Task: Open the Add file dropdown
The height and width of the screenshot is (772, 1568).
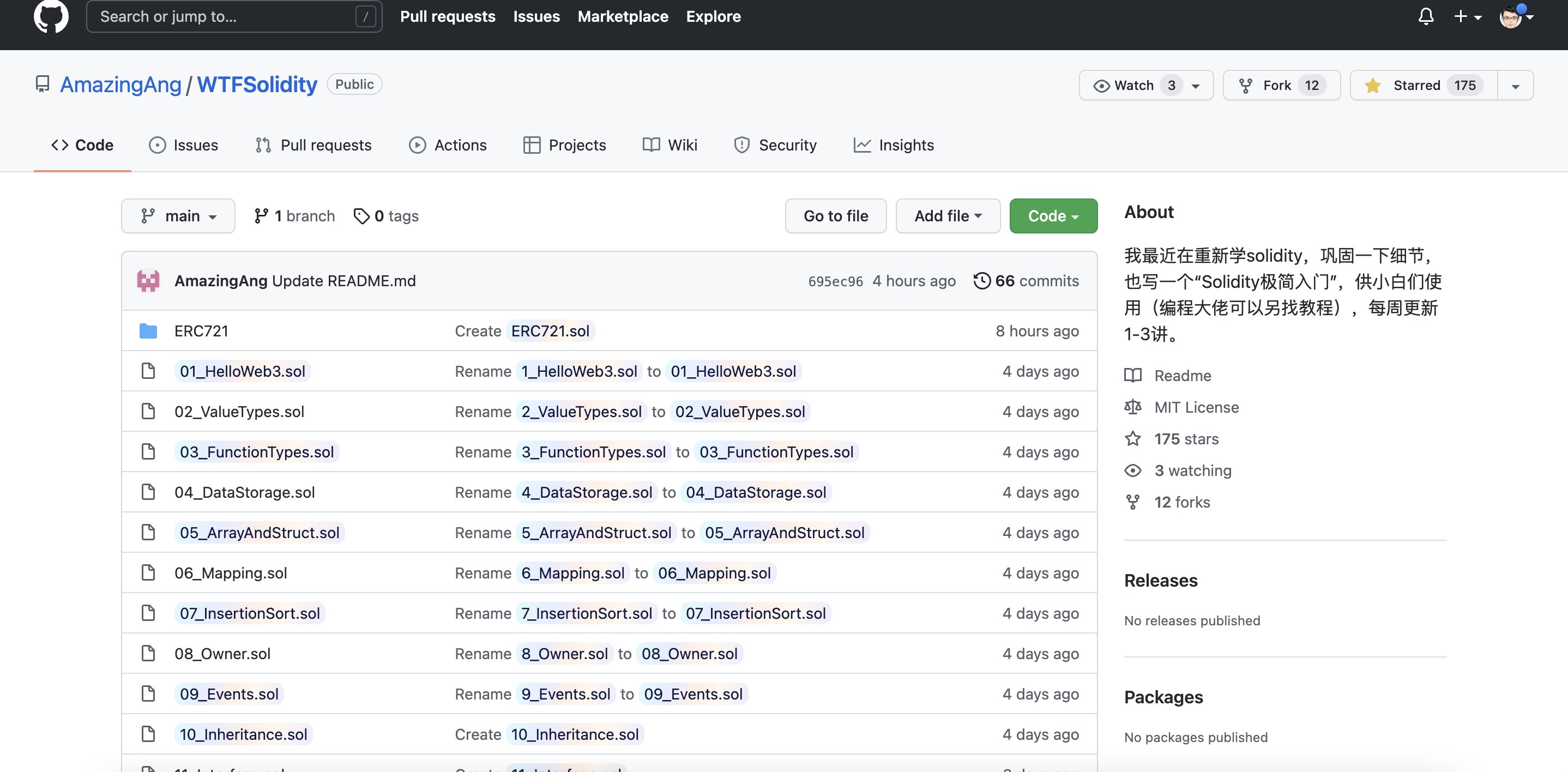Action: click(947, 216)
